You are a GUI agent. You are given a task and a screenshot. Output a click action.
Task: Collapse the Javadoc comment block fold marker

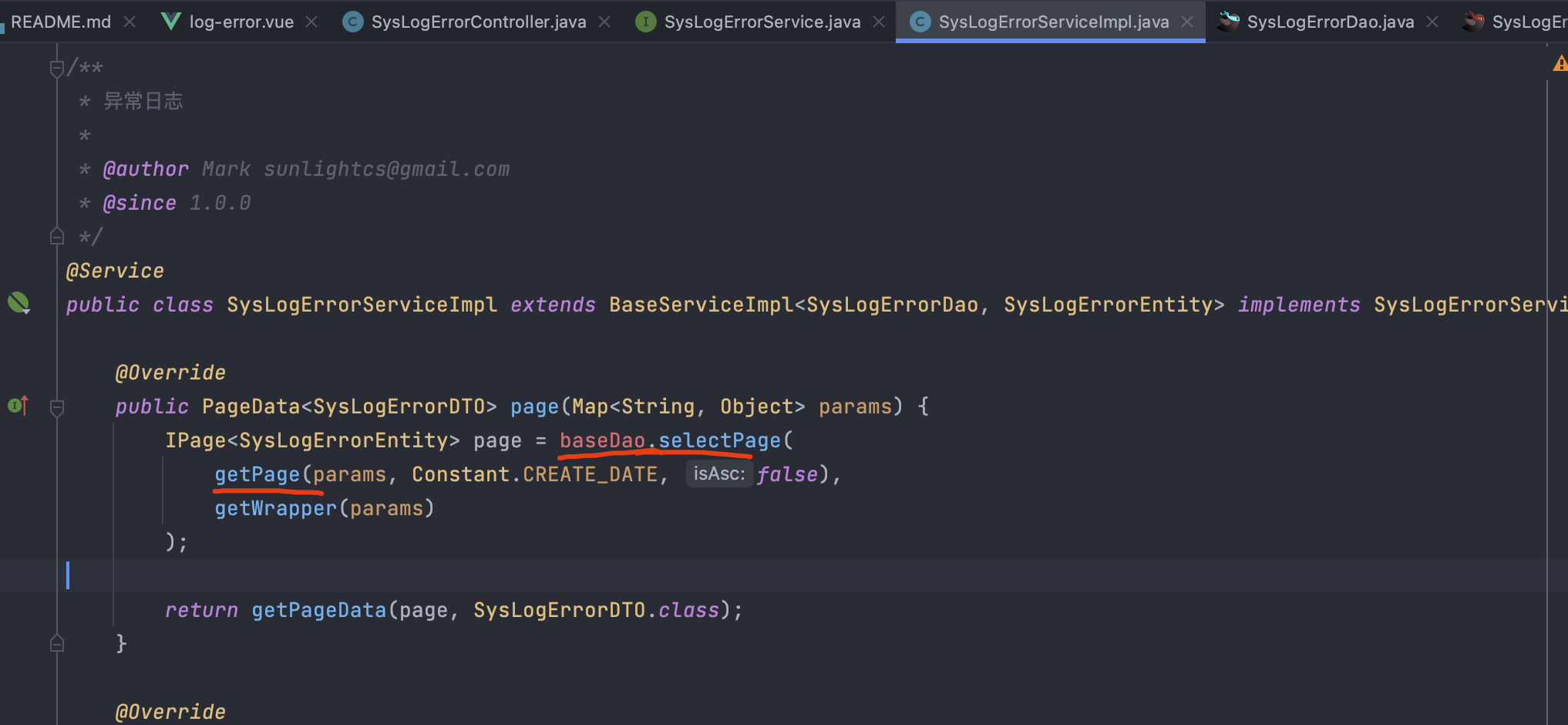56,69
